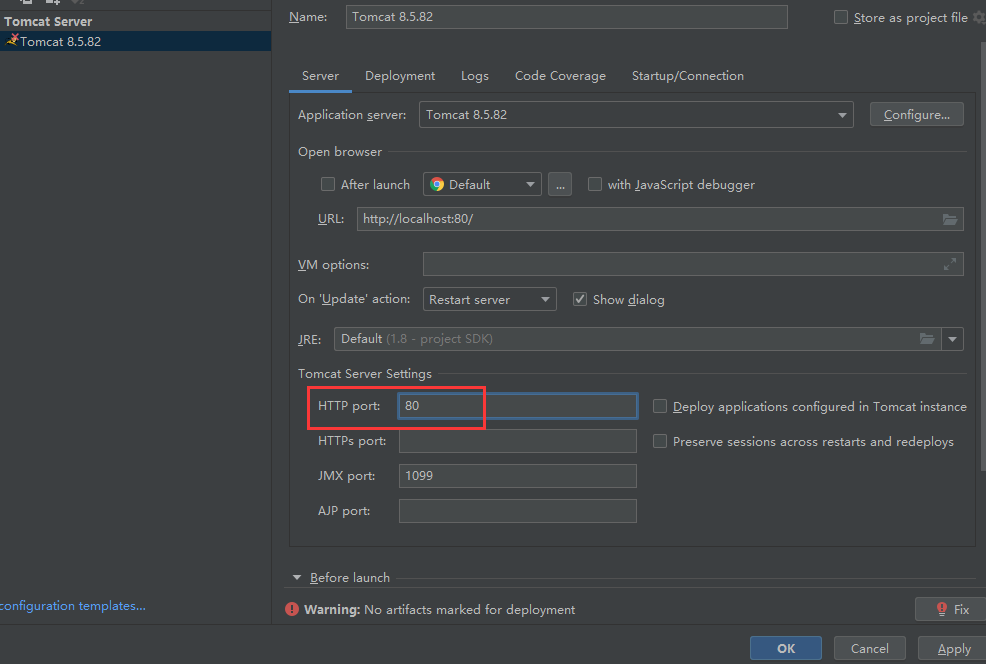Click the folder icon in URL field
This screenshot has width=986, height=664.
click(949, 219)
